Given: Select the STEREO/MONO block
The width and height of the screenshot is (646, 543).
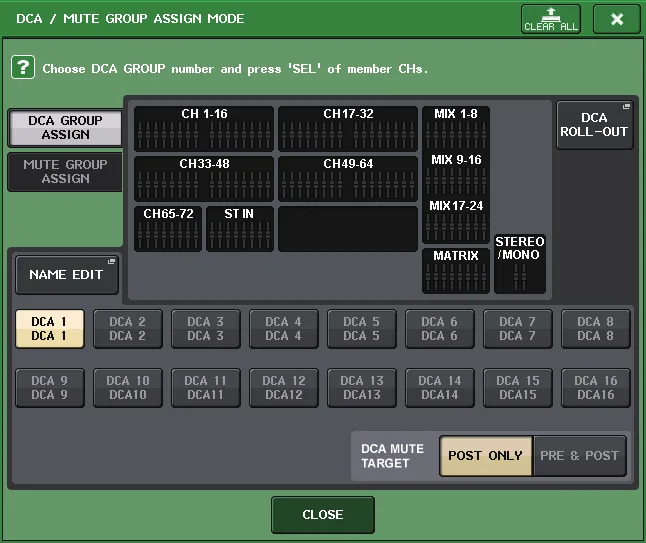Looking at the screenshot, I should (520, 264).
